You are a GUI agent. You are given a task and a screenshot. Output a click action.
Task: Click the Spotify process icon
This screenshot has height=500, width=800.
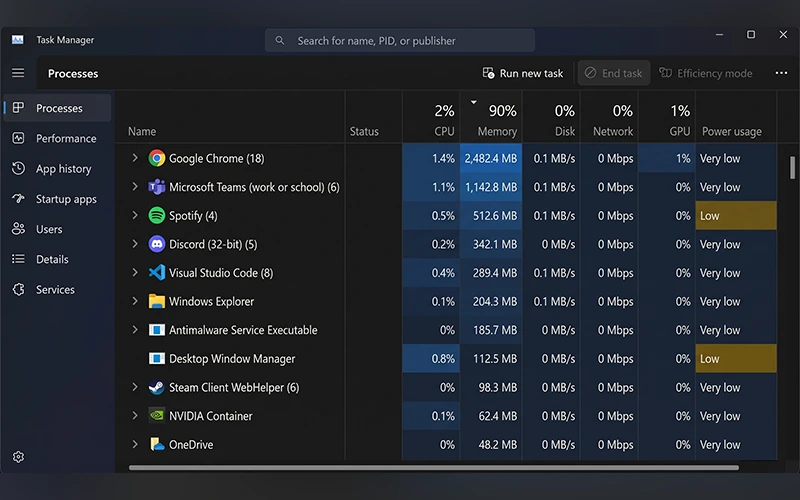[x=157, y=215]
